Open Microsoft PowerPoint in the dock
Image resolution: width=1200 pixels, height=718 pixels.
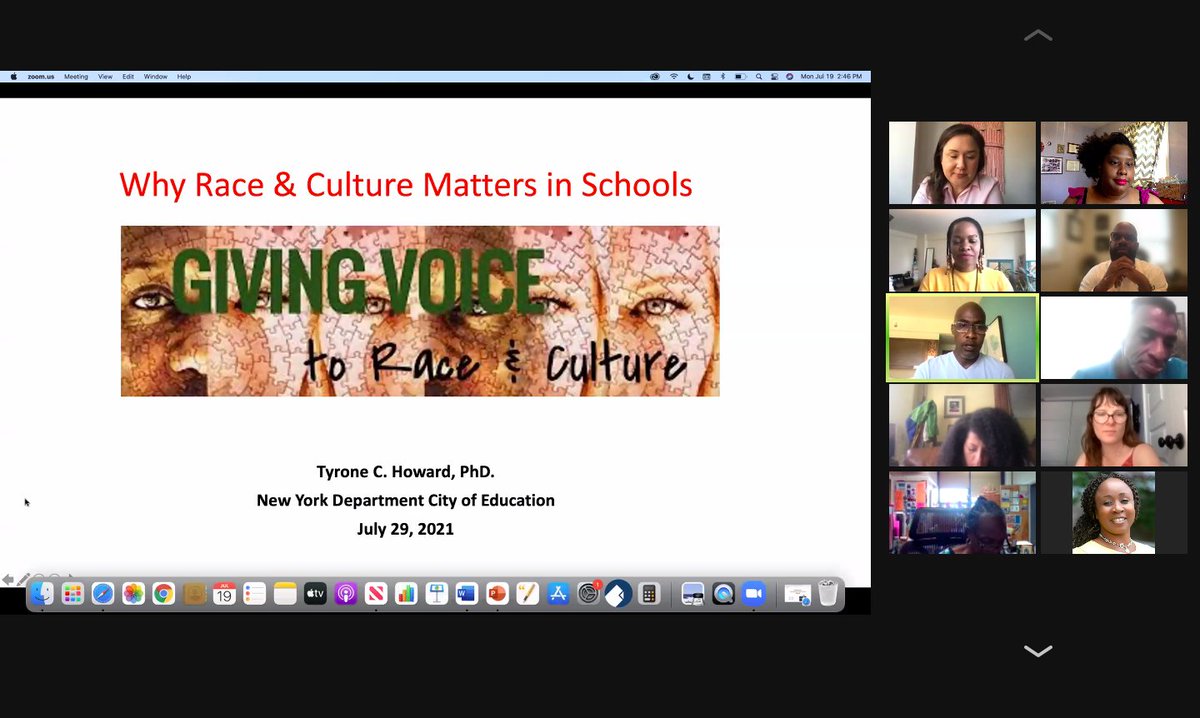(x=497, y=594)
